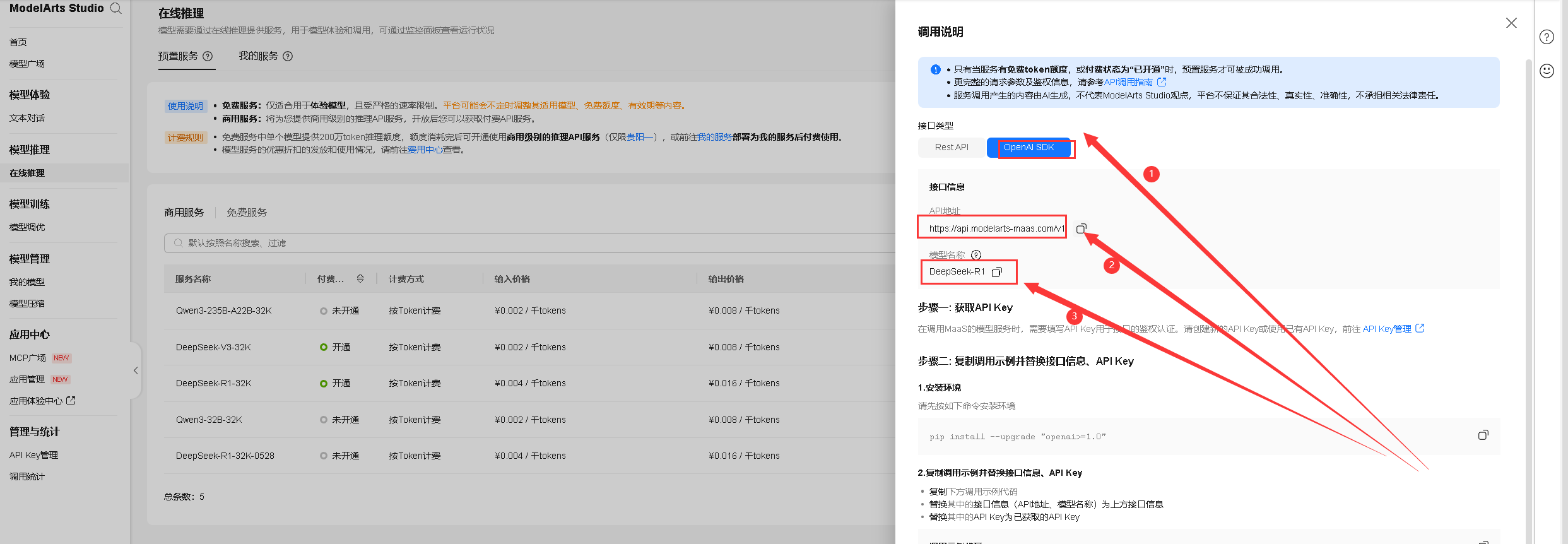The height and width of the screenshot is (544, 1568).
Task: Click external link icon beside API调用指南
Action: [1162, 82]
